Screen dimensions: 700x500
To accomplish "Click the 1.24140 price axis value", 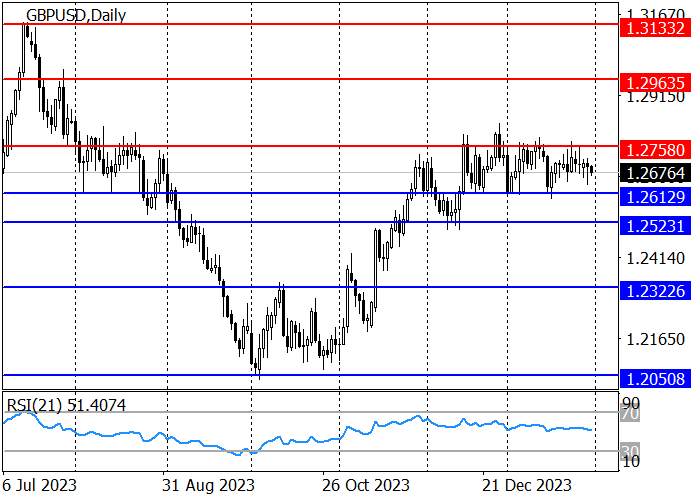I will click(655, 258).
